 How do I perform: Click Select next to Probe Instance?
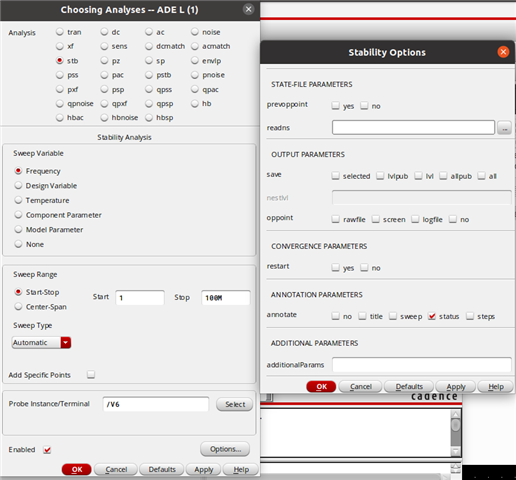[x=235, y=404]
